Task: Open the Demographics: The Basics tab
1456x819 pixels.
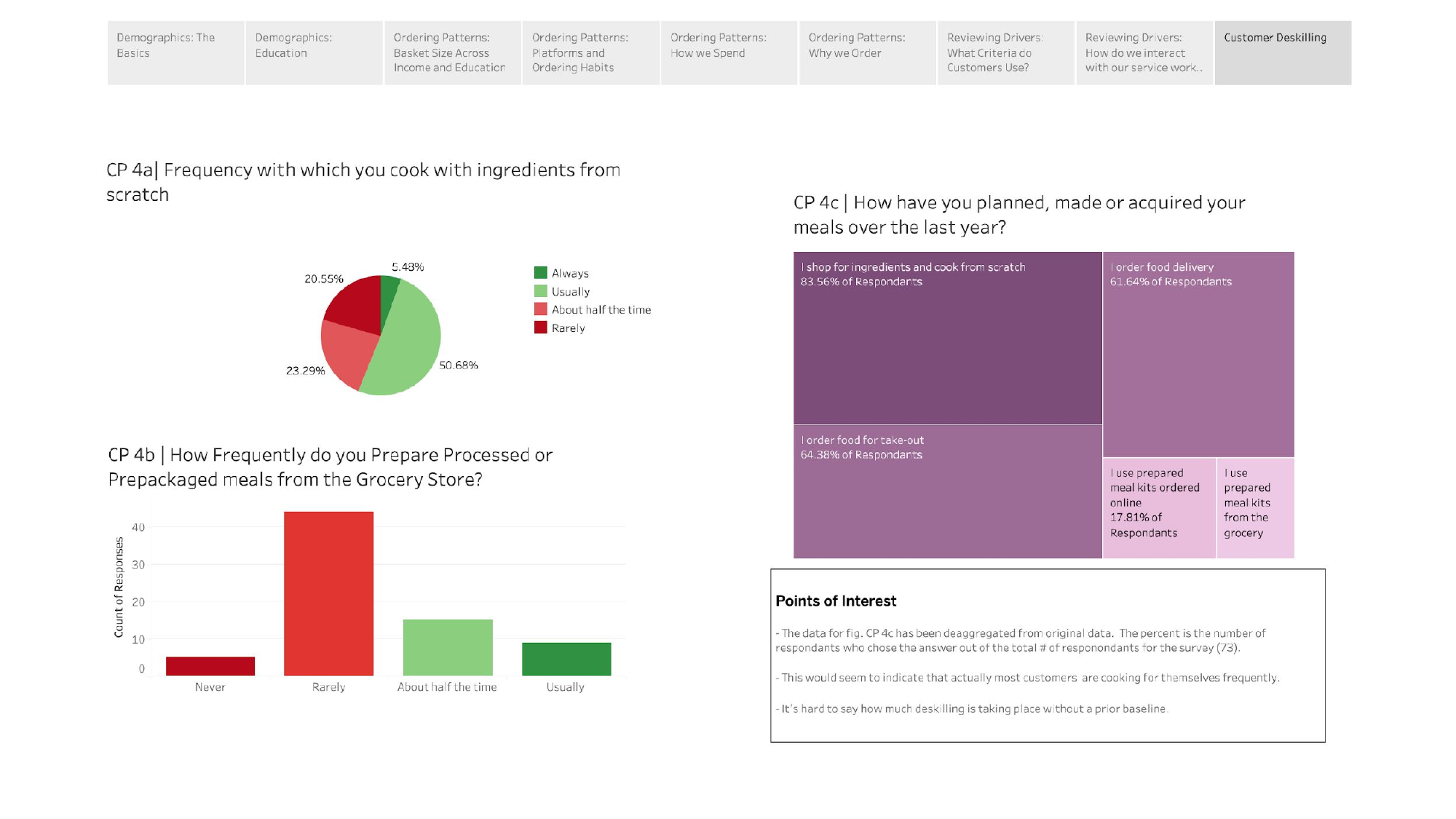Action: click(x=175, y=52)
